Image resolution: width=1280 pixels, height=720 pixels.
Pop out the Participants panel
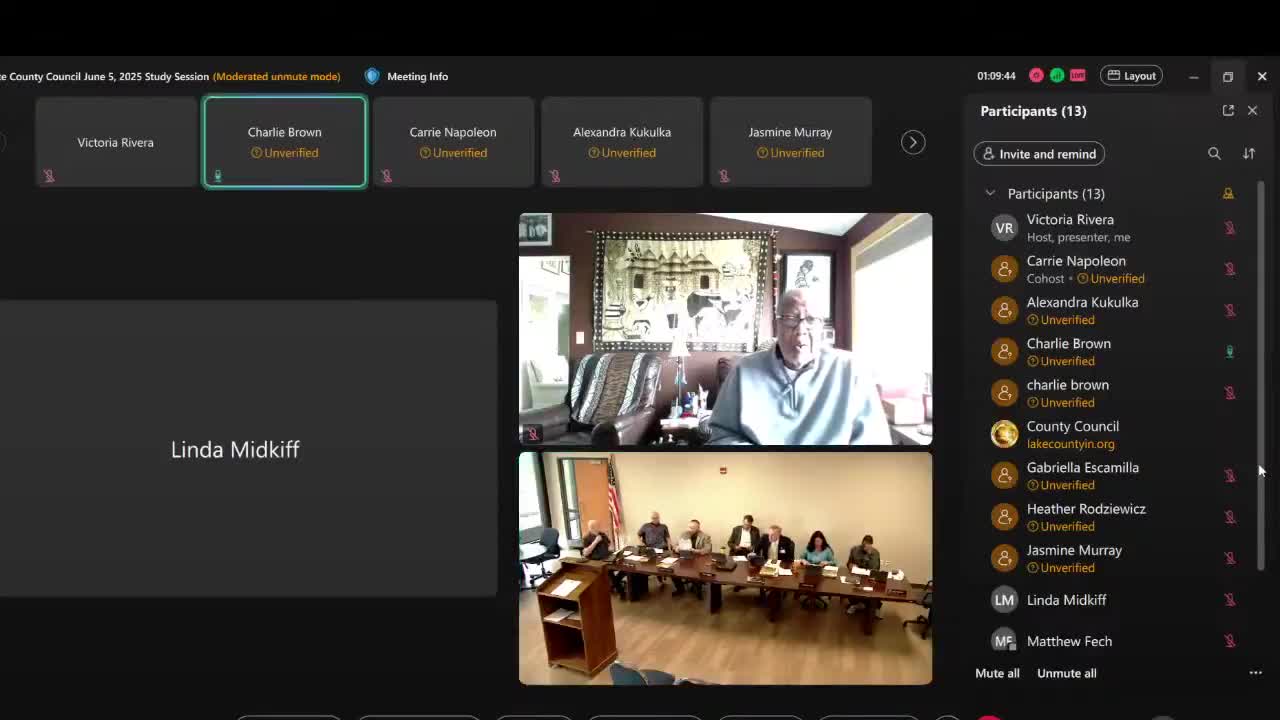coord(1228,111)
